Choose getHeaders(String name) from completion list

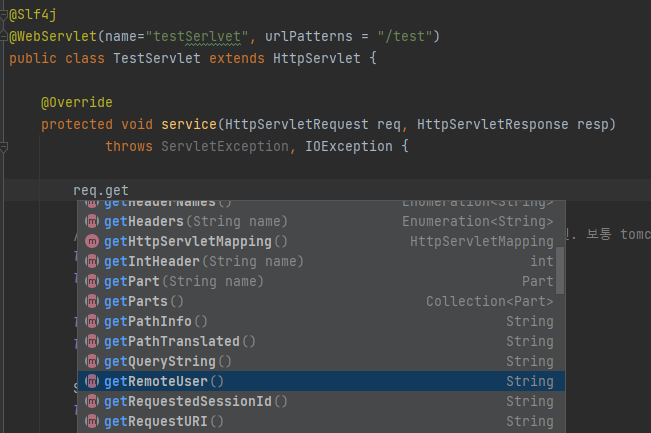pyautogui.click(x=321, y=221)
